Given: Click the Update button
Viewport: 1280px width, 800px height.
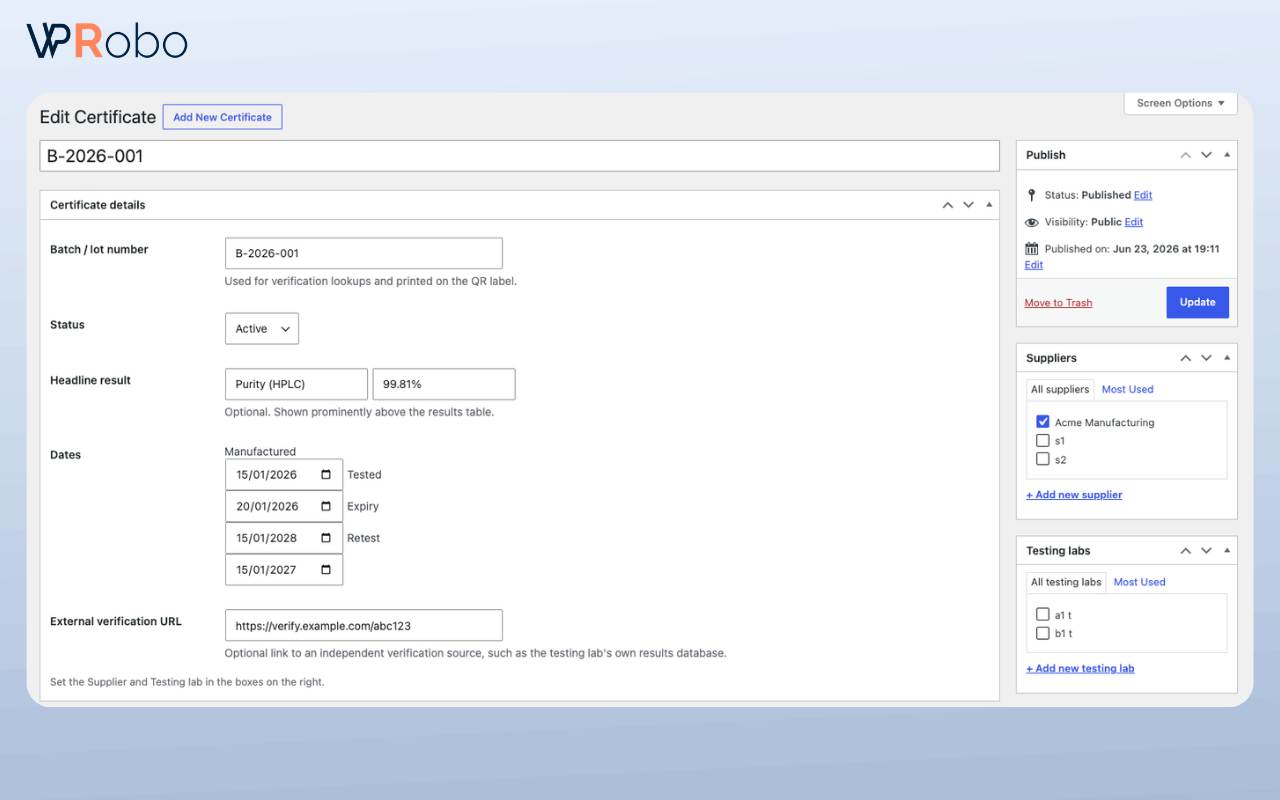Looking at the screenshot, I should point(1197,302).
